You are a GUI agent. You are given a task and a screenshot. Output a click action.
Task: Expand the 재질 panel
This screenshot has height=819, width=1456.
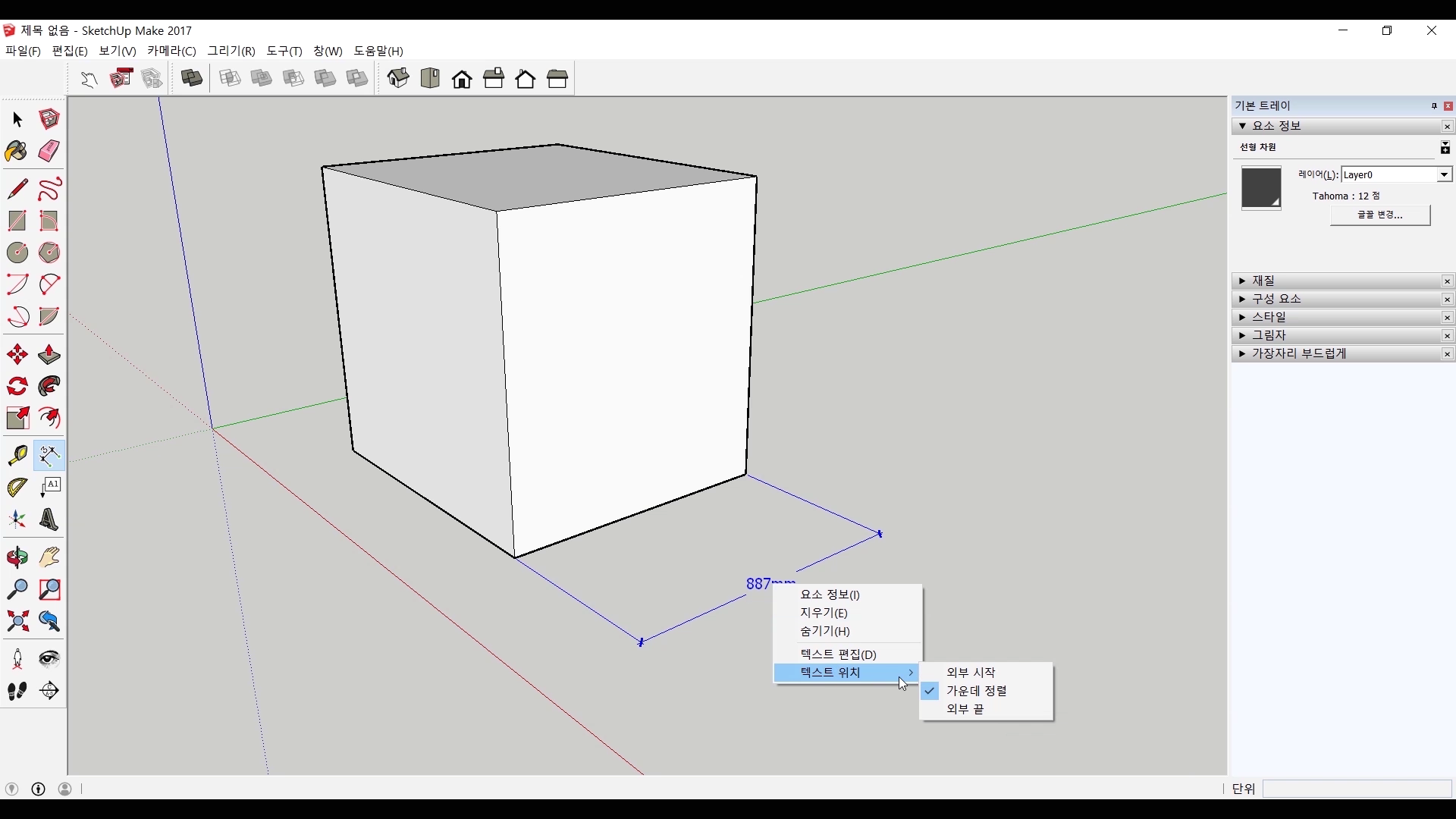coord(1263,281)
